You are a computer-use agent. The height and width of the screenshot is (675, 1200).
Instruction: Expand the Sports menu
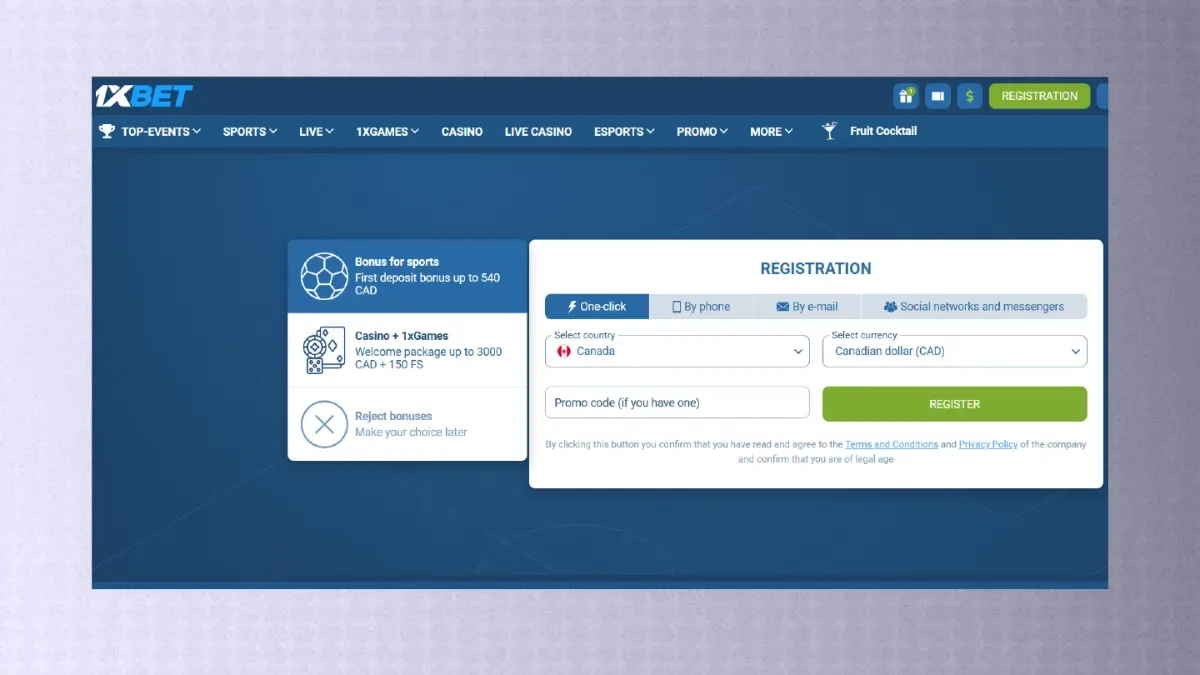click(250, 131)
